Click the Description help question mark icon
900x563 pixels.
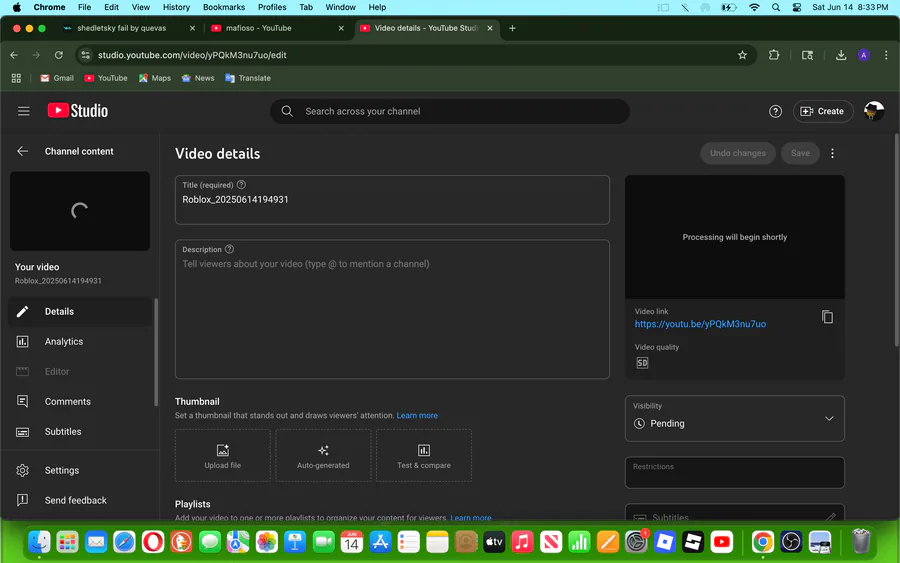tap(229, 249)
